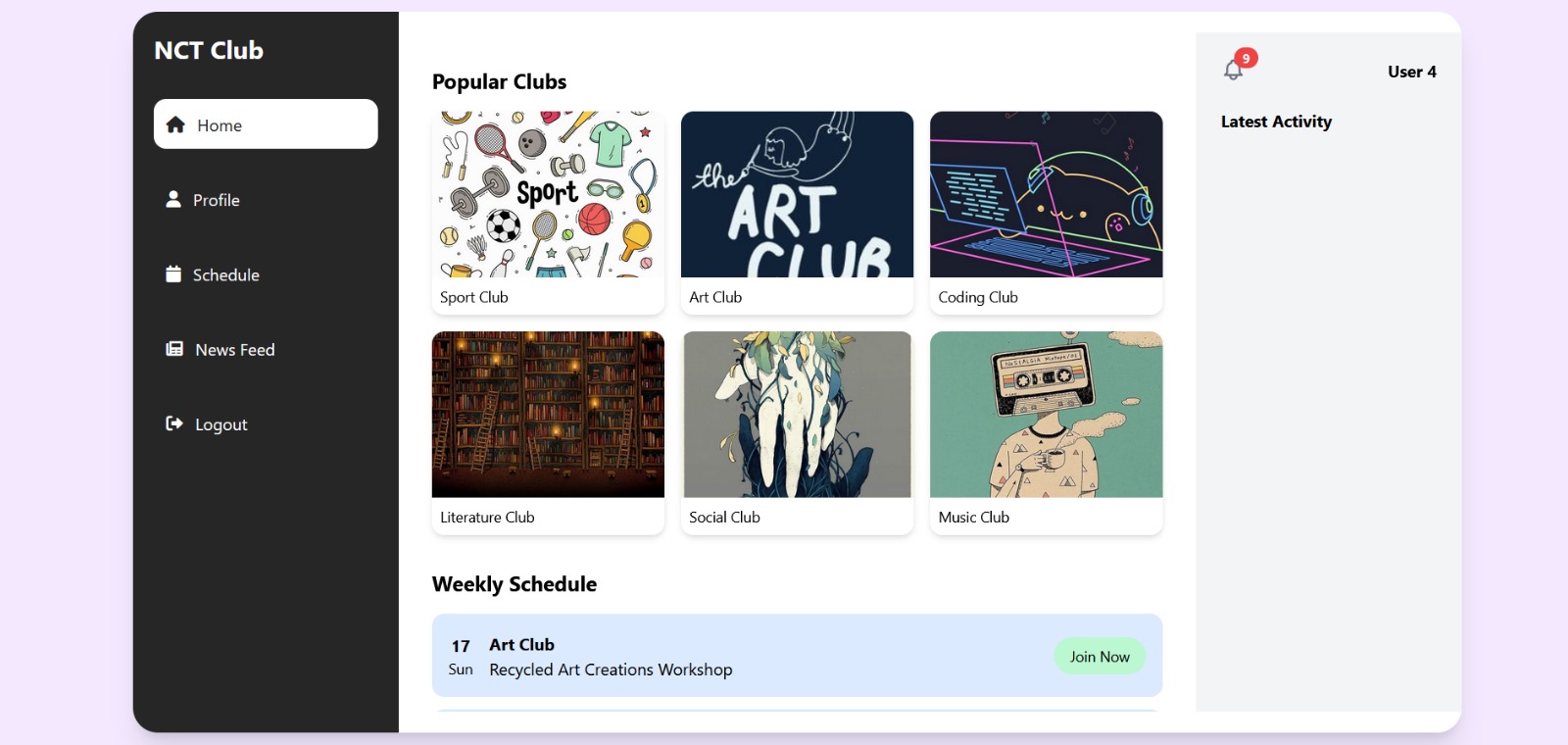This screenshot has width=1568, height=745.
Task: Click the notification bell icon
Action: click(1232, 71)
